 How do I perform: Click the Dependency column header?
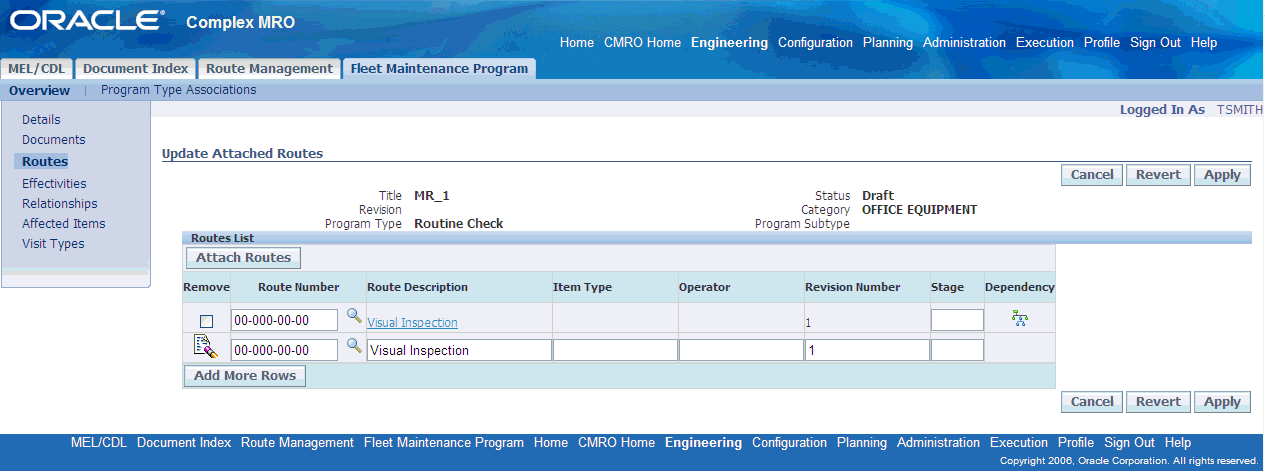pyautogui.click(x=1019, y=287)
